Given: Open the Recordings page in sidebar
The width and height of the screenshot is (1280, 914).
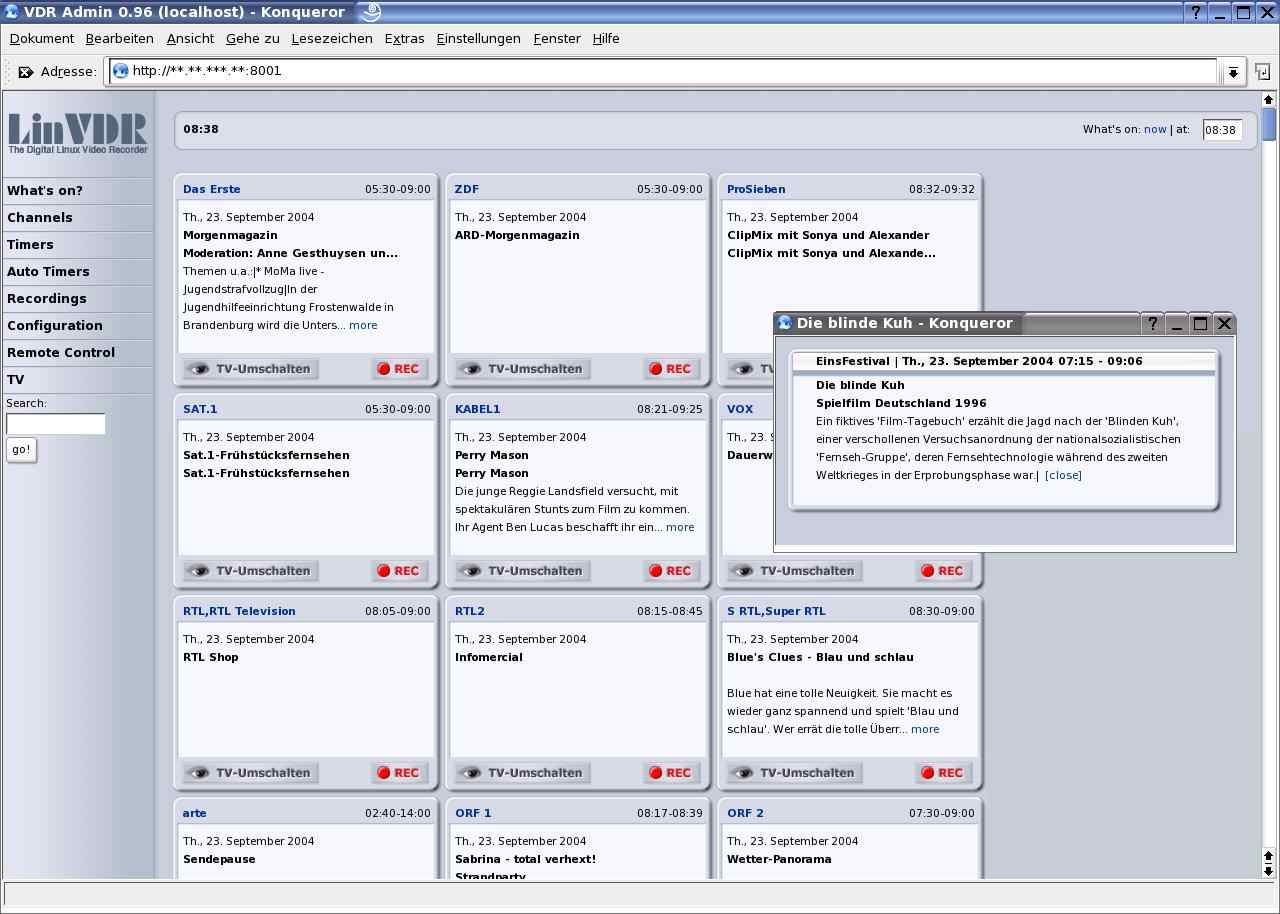Looking at the screenshot, I should [x=47, y=299].
